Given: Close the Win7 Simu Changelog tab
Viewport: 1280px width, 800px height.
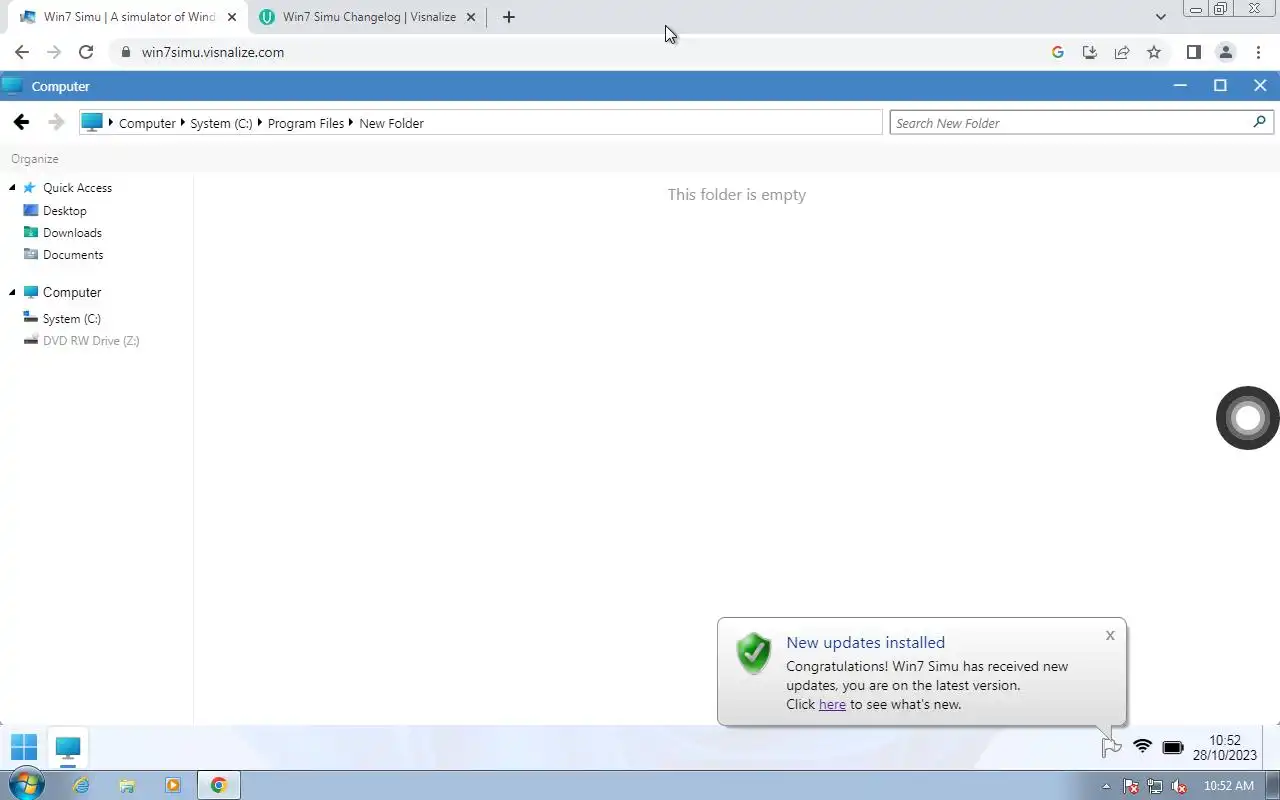Looking at the screenshot, I should (471, 17).
